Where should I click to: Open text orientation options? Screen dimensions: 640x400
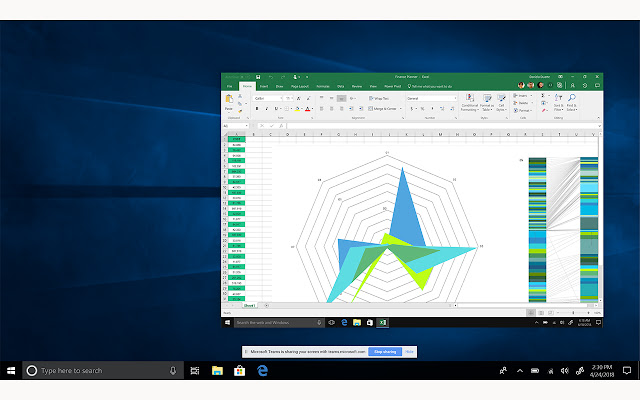coord(352,98)
